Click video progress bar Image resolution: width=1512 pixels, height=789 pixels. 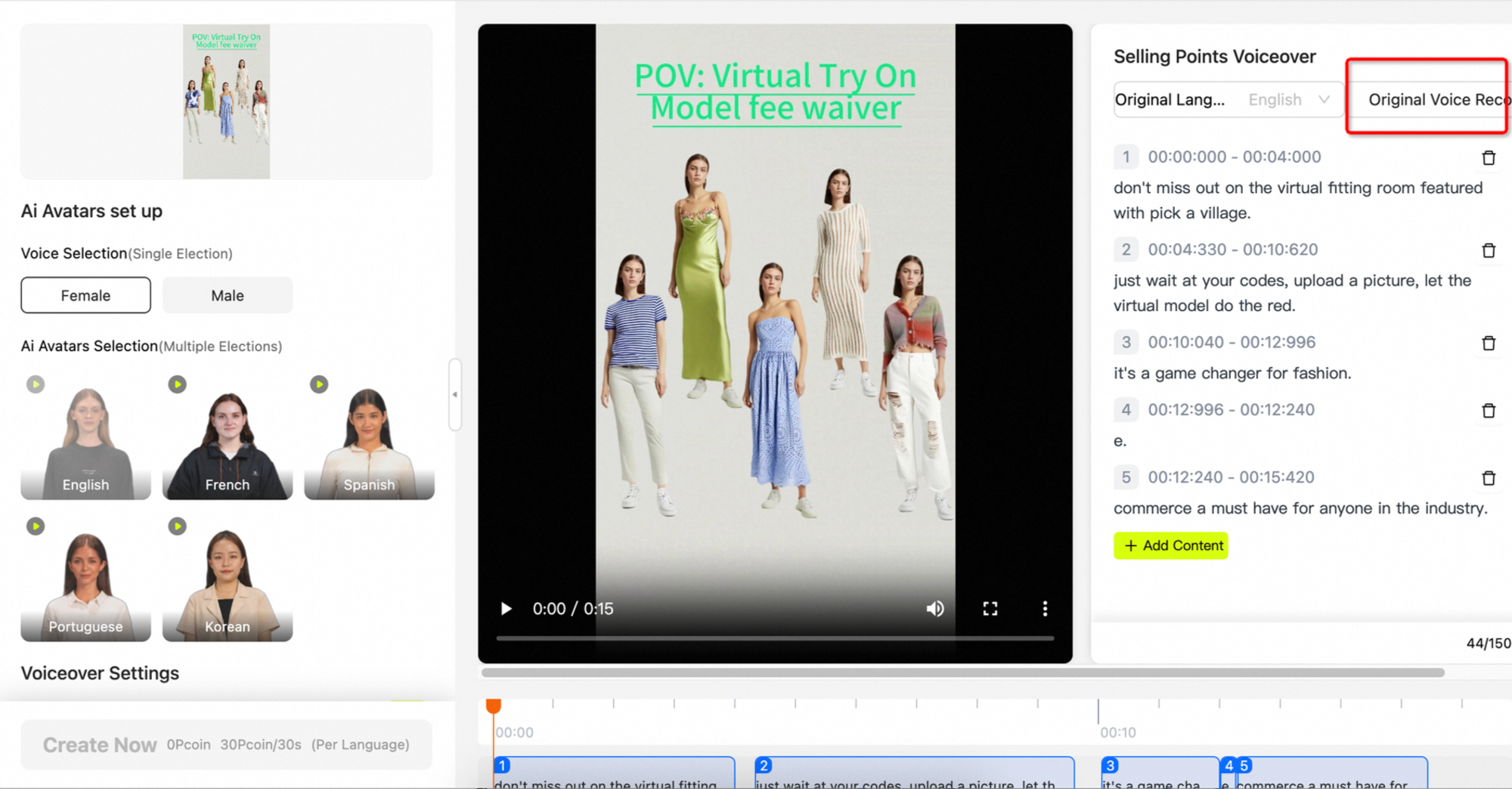tap(775, 638)
